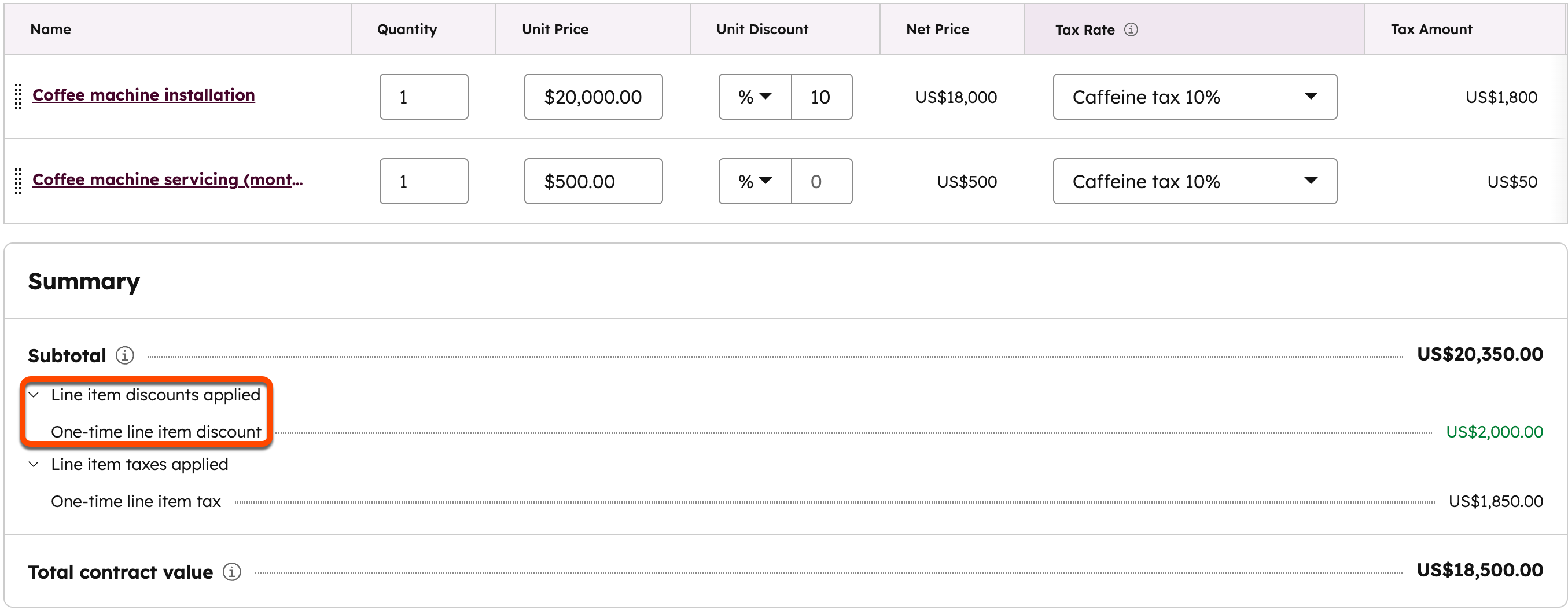Screen dimensions: 1568x610
Task: Click the Tax Amount column header
Action: (x=1431, y=28)
